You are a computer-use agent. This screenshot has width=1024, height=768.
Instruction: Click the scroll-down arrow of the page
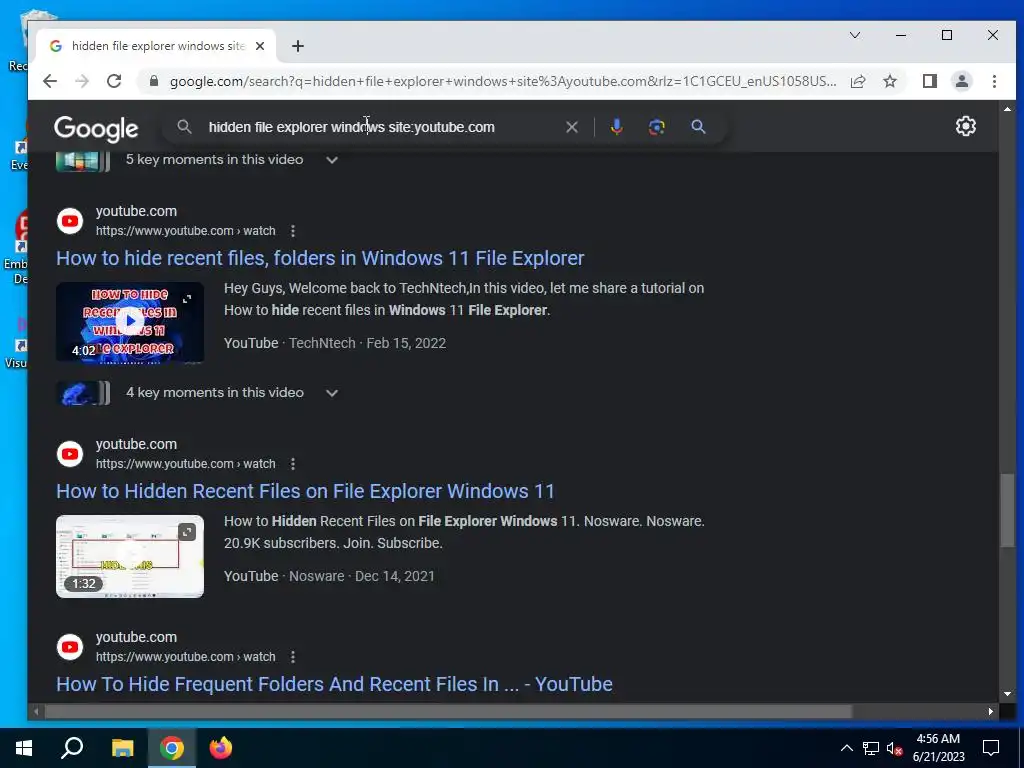[x=1007, y=694]
